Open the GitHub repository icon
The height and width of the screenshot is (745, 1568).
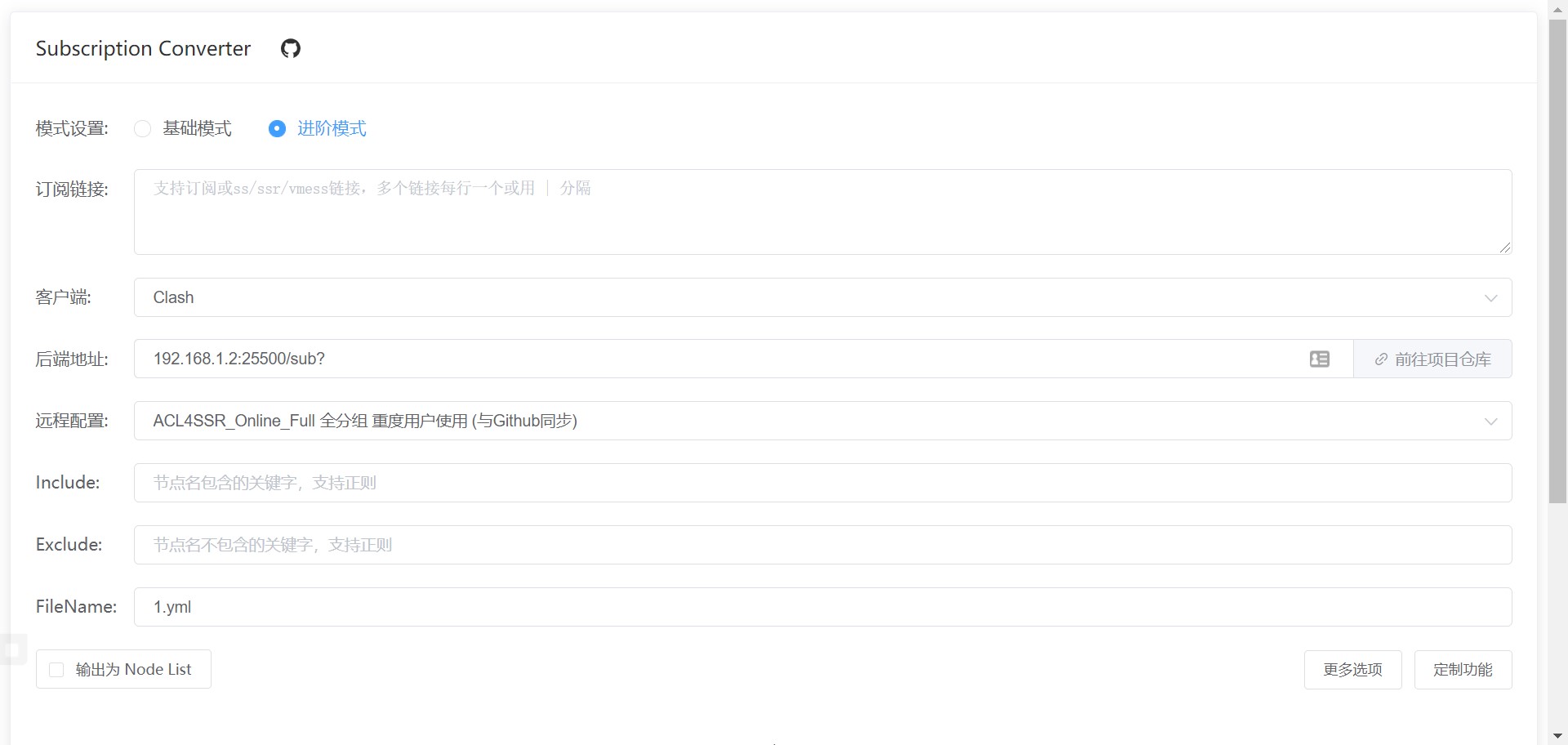[290, 49]
